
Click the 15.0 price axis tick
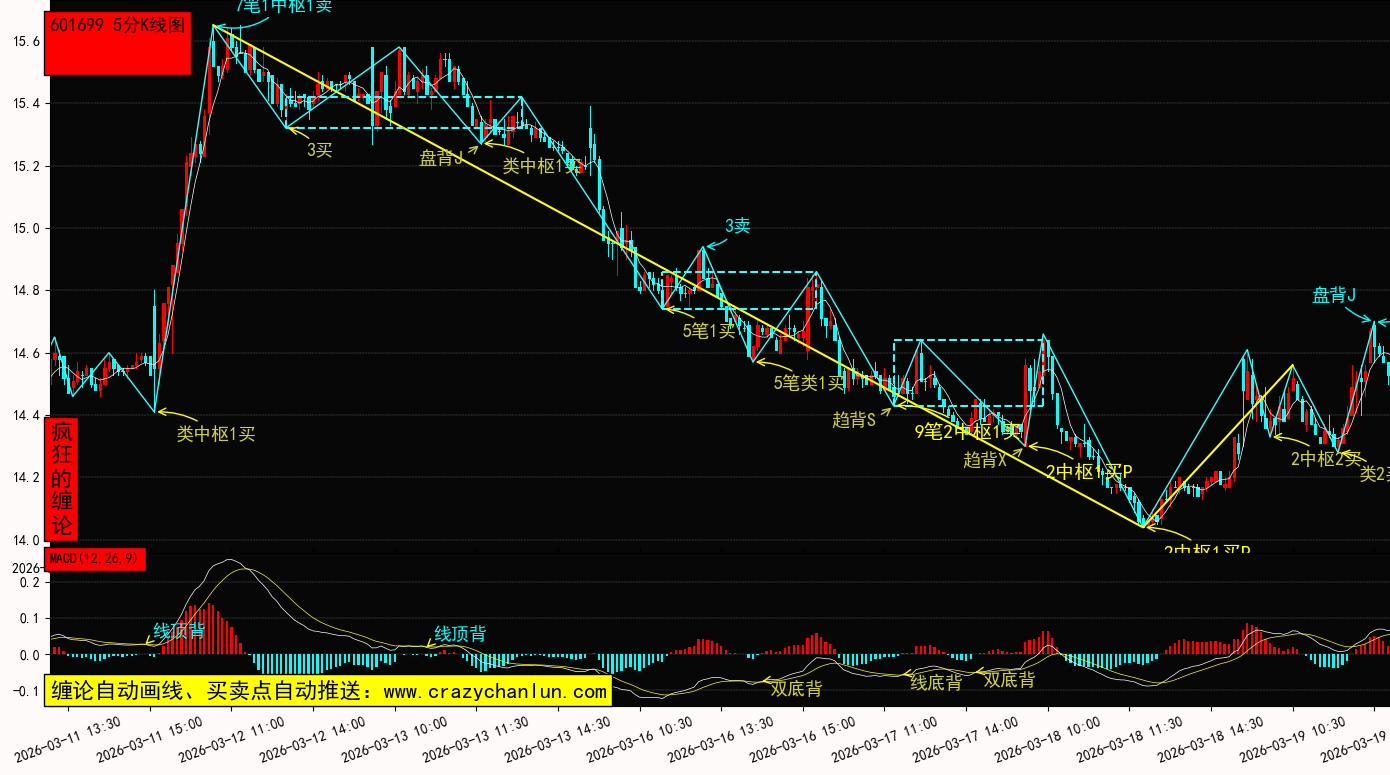point(26,228)
